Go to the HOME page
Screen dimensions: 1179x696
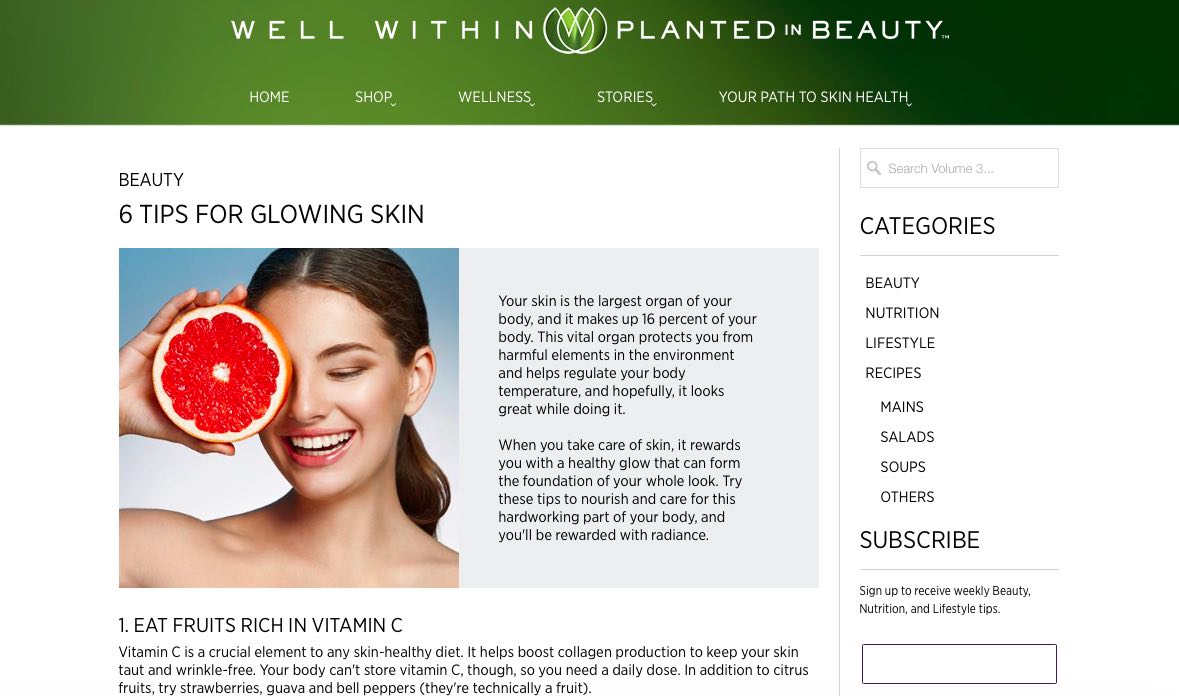(x=269, y=97)
